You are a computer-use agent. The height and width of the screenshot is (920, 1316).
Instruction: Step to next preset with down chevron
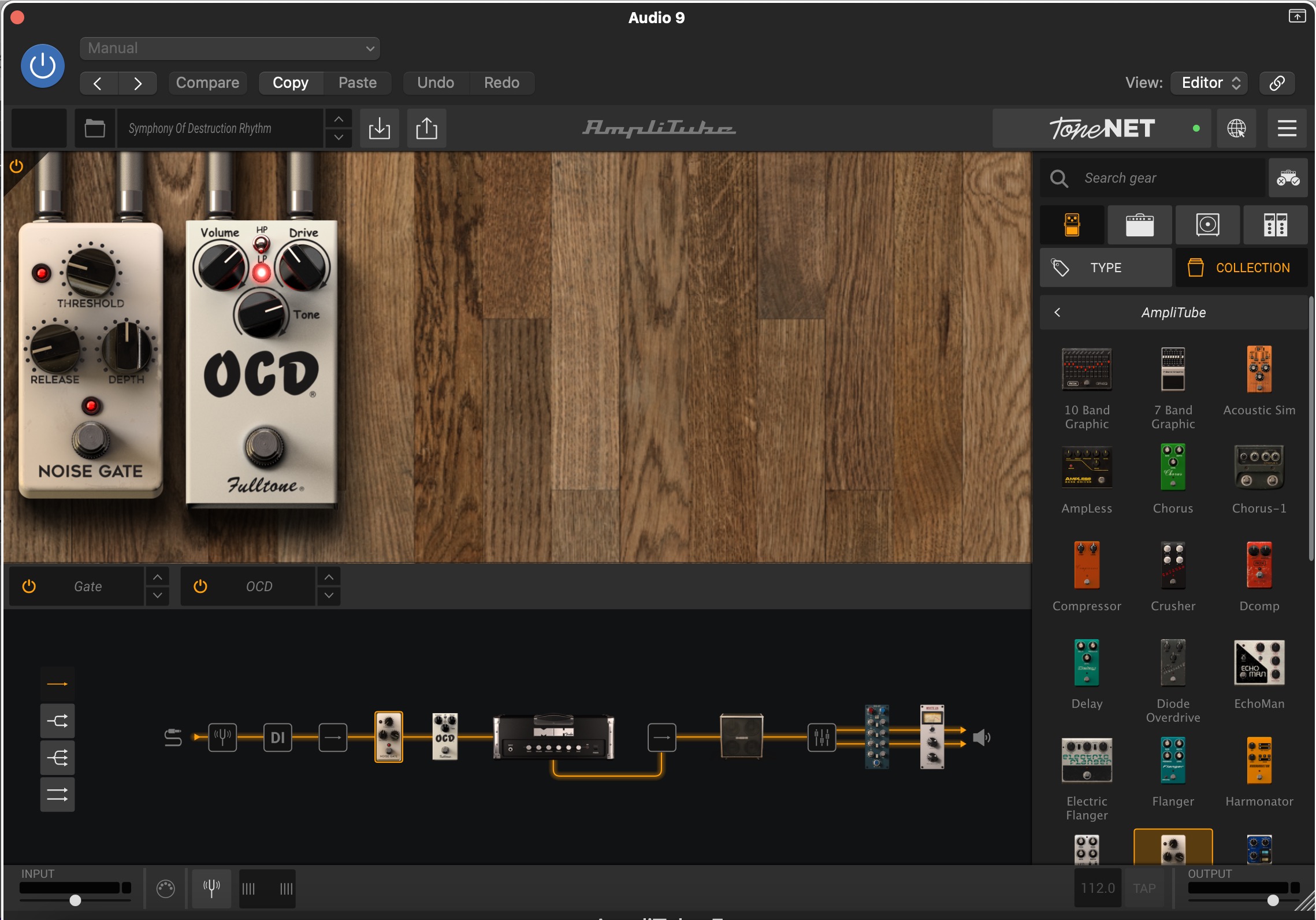(339, 138)
